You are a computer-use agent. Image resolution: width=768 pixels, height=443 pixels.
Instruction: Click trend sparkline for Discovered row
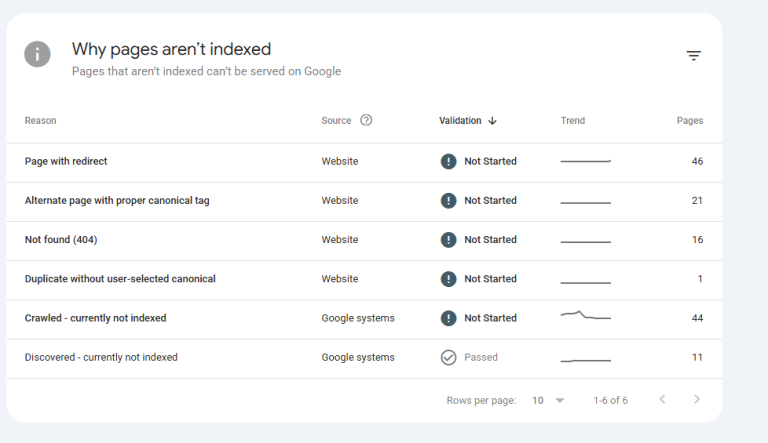point(586,360)
